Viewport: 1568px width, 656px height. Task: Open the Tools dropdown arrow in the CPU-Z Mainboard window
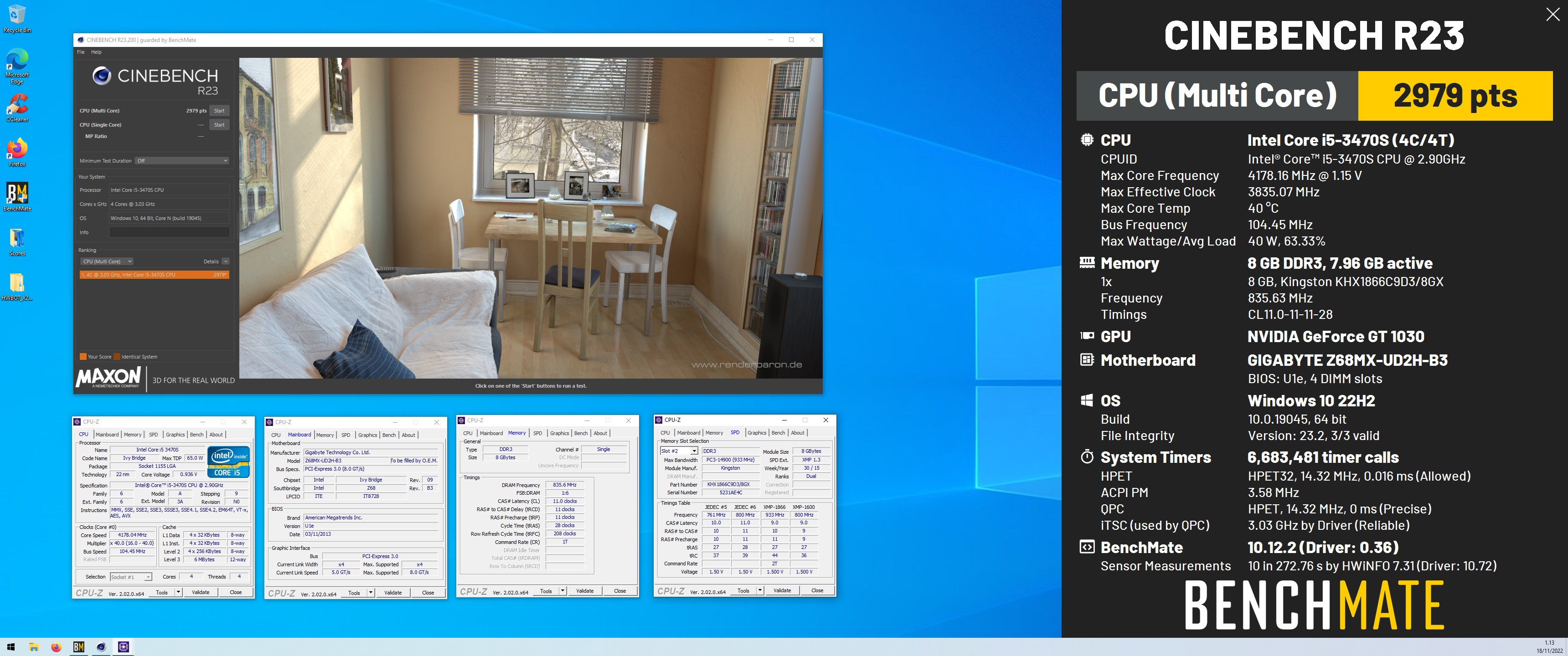tap(371, 593)
